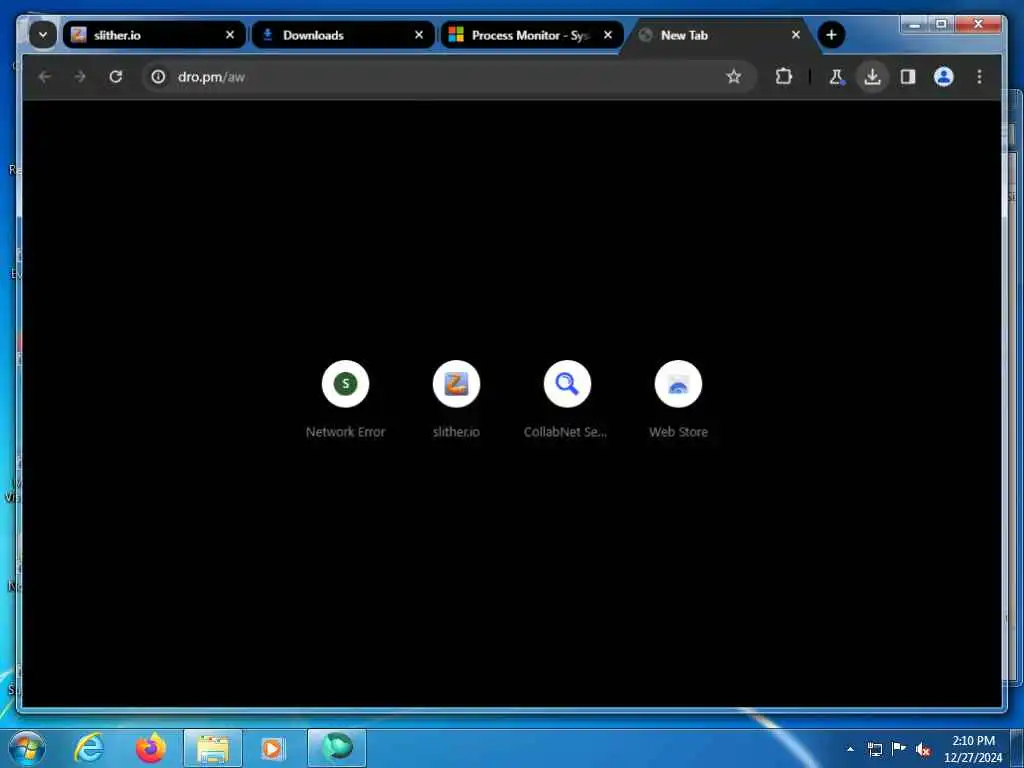Open the network tray icon
Image resolution: width=1024 pixels, height=768 pixels.
click(x=874, y=749)
